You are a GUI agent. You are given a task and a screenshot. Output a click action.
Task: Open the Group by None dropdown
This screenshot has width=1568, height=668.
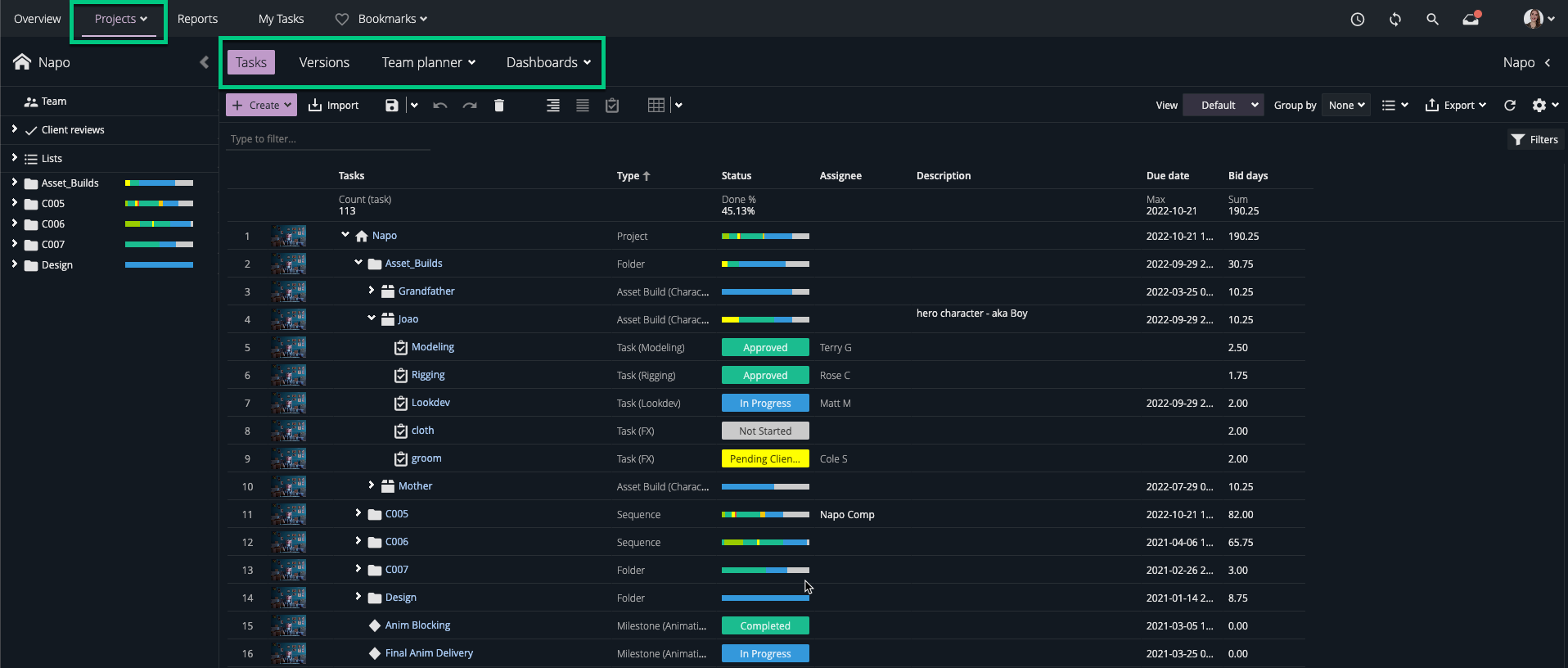(x=1345, y=105)
